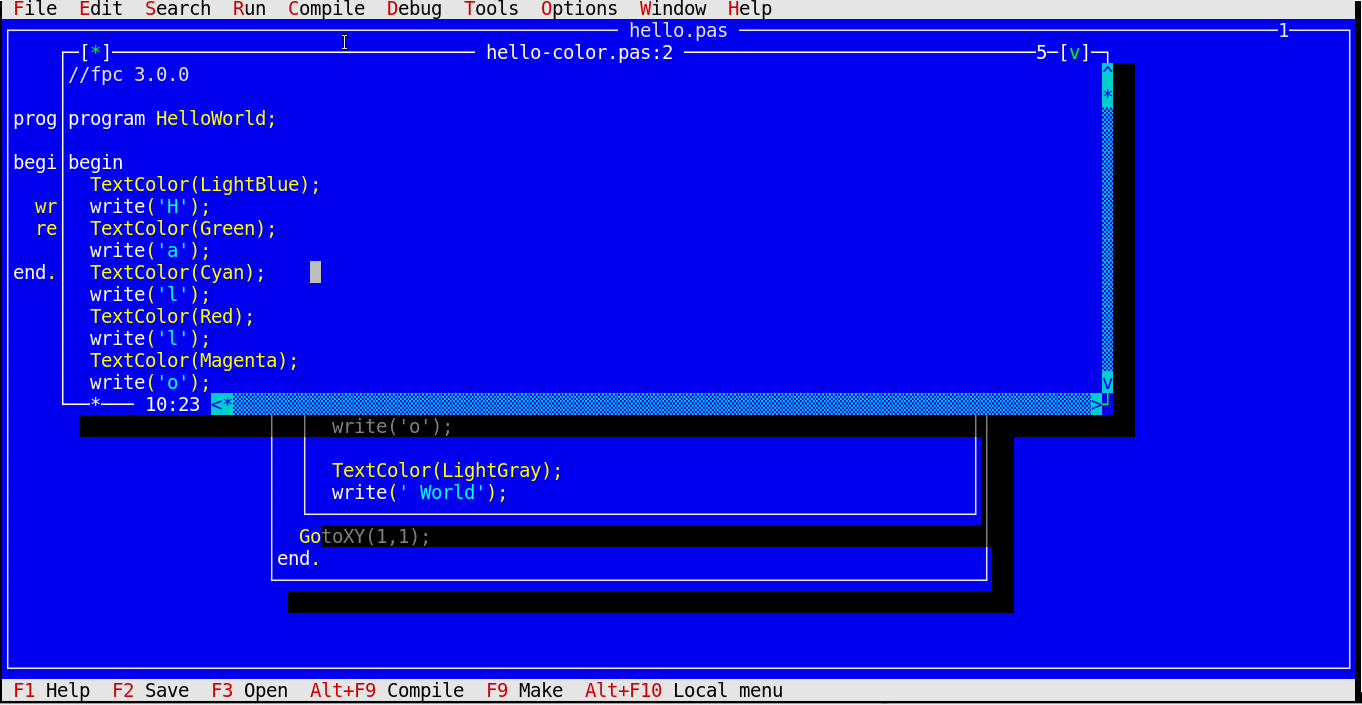Click horizontal scrollbar left arrow

click(x=216, y=404)
